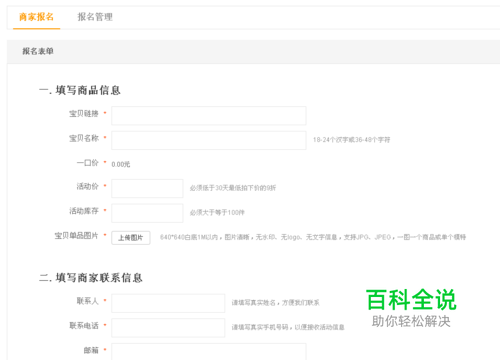Click the 活动库存 field label
The width and height of the screenshot is (500, 360).
pos(84,211)
